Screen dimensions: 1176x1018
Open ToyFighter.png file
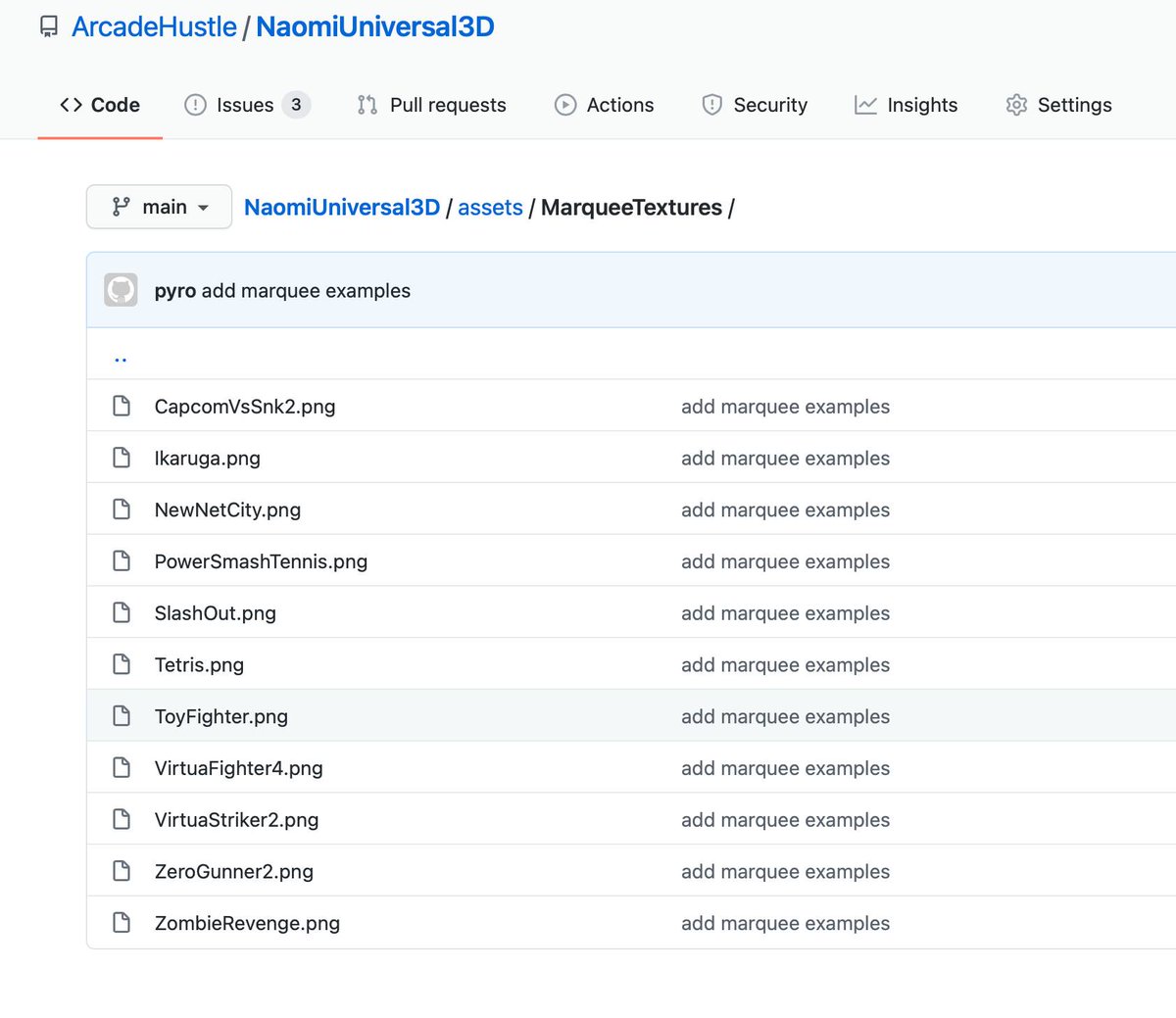pos(221,716)
